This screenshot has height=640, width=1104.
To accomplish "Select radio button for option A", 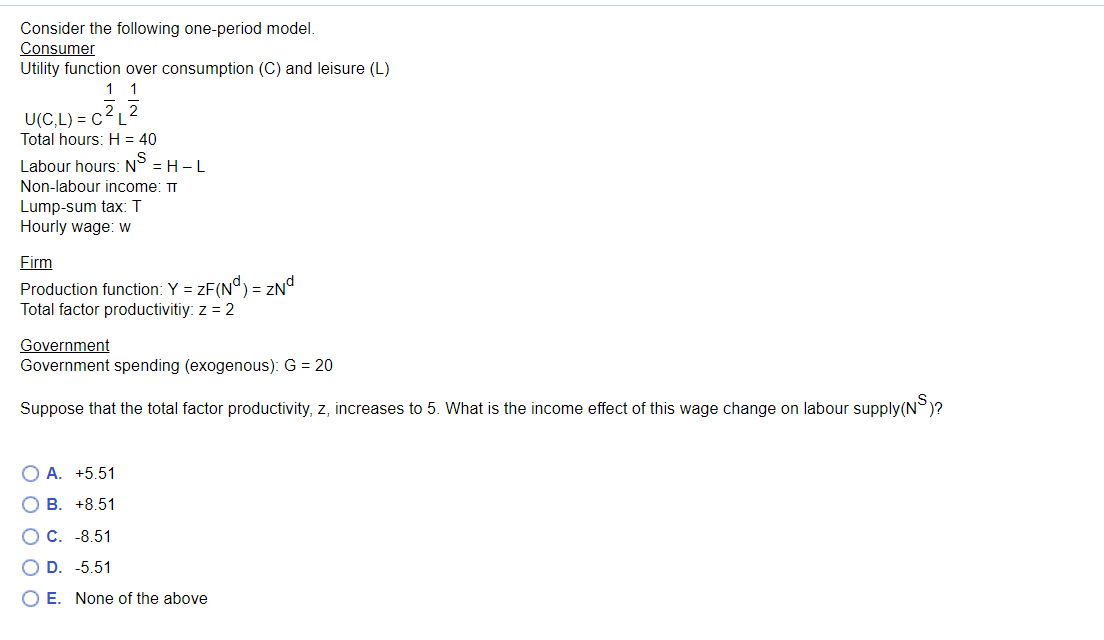I will (x=31, y=472).
